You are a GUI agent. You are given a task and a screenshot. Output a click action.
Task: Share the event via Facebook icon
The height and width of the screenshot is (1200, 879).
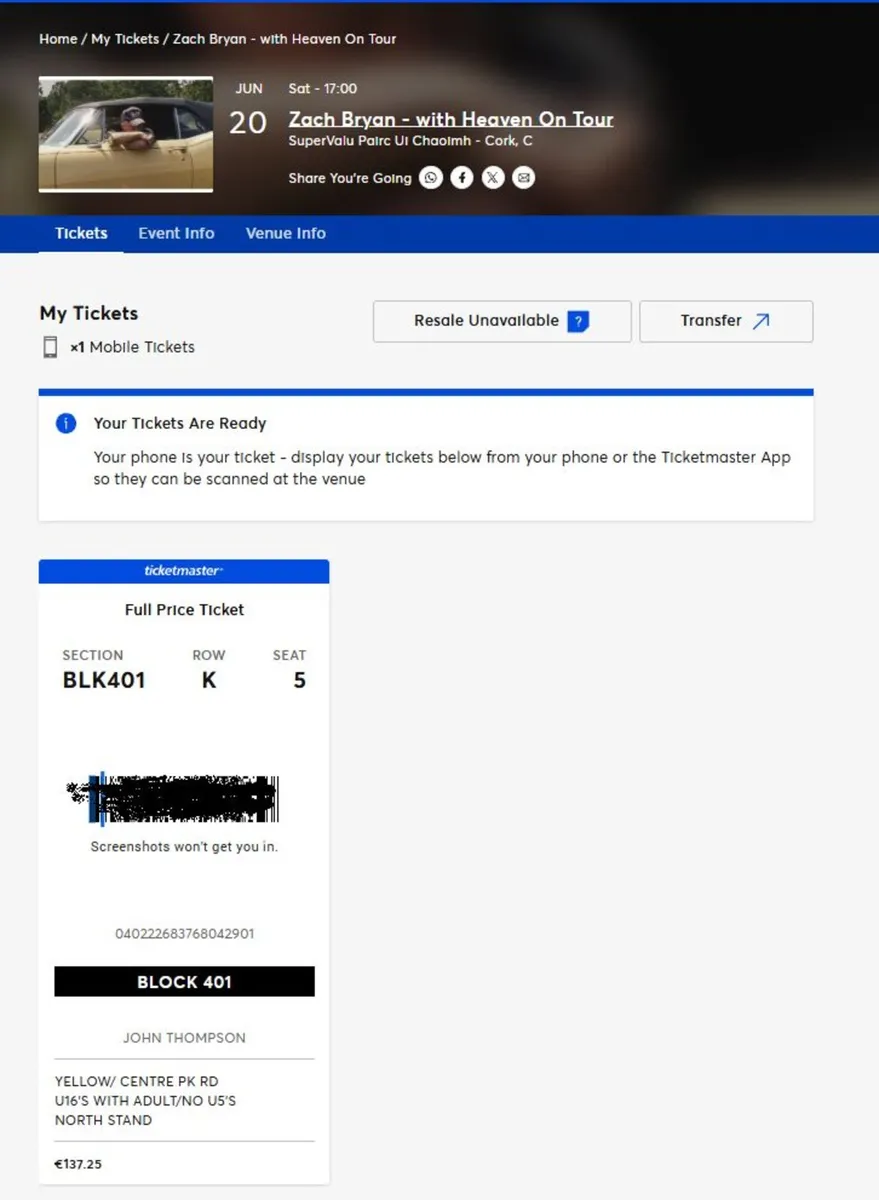[461, 178]
